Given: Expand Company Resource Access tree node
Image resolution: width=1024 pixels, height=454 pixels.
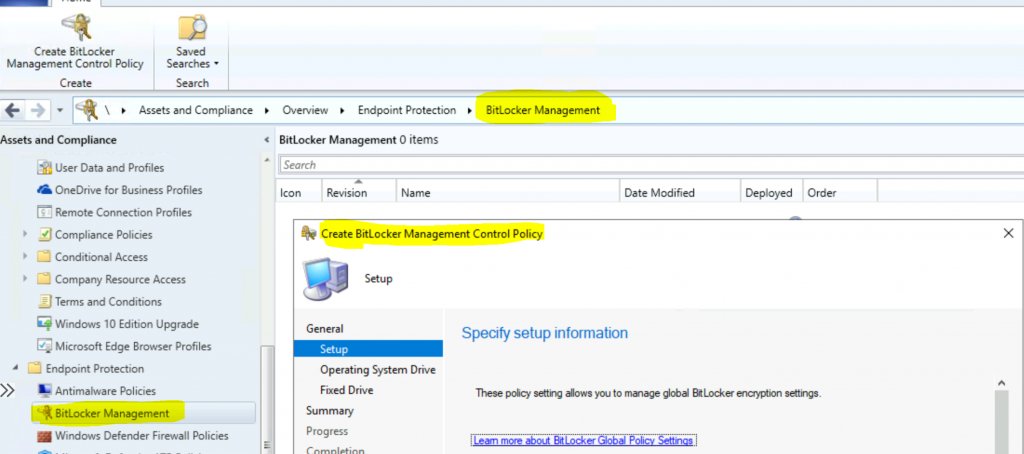Looking at the screenshot, I should tap(25, 279).
